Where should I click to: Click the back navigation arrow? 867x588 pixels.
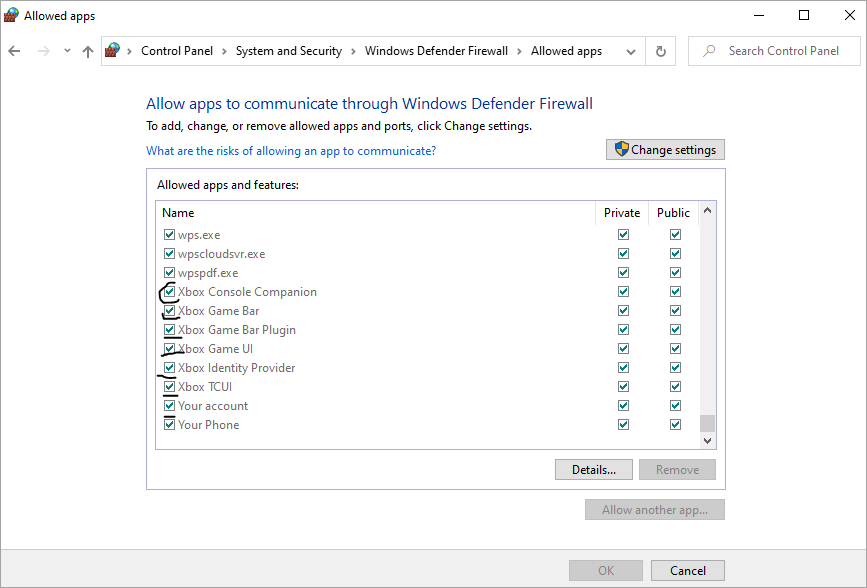click(16, 50)
